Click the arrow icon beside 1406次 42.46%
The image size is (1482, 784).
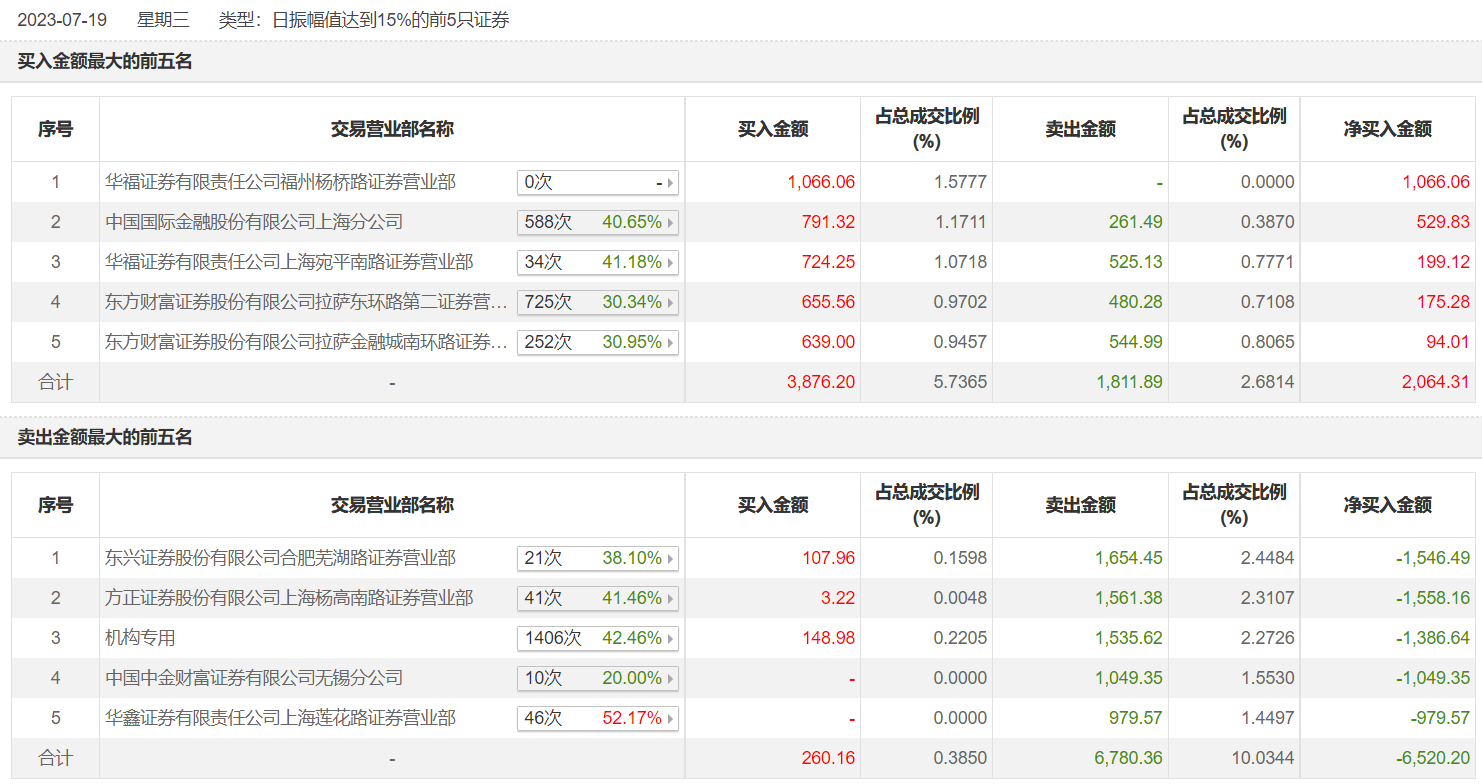pyautogui.click(x=670, y=638)
